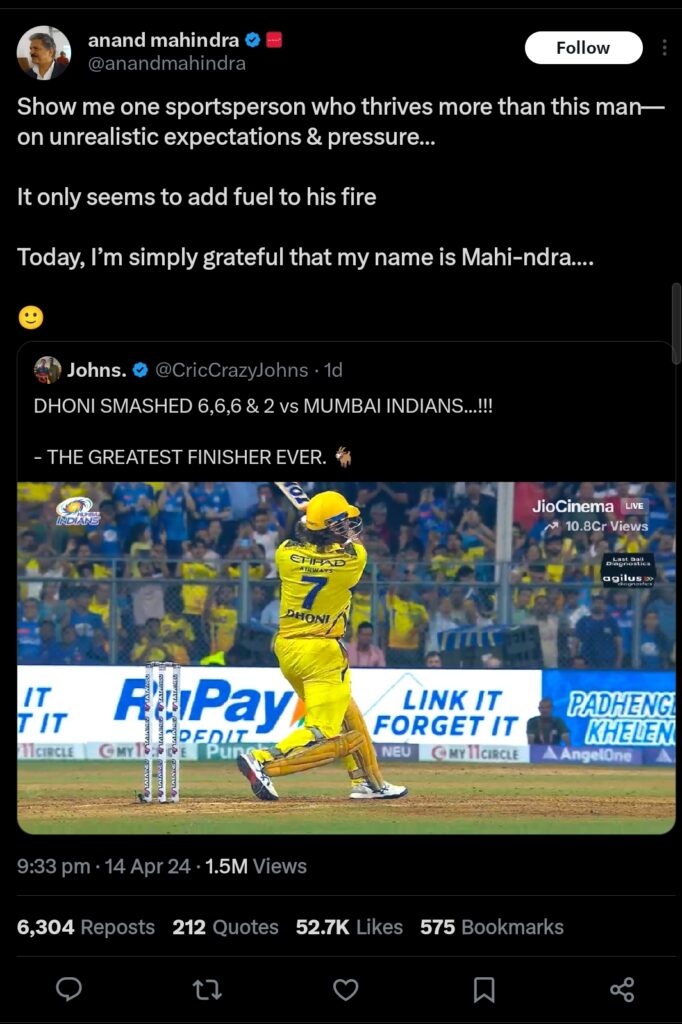Screen dimensions: 682x1024
Task: View the 52.7K Likes list
Action: (x=349, y=927)
